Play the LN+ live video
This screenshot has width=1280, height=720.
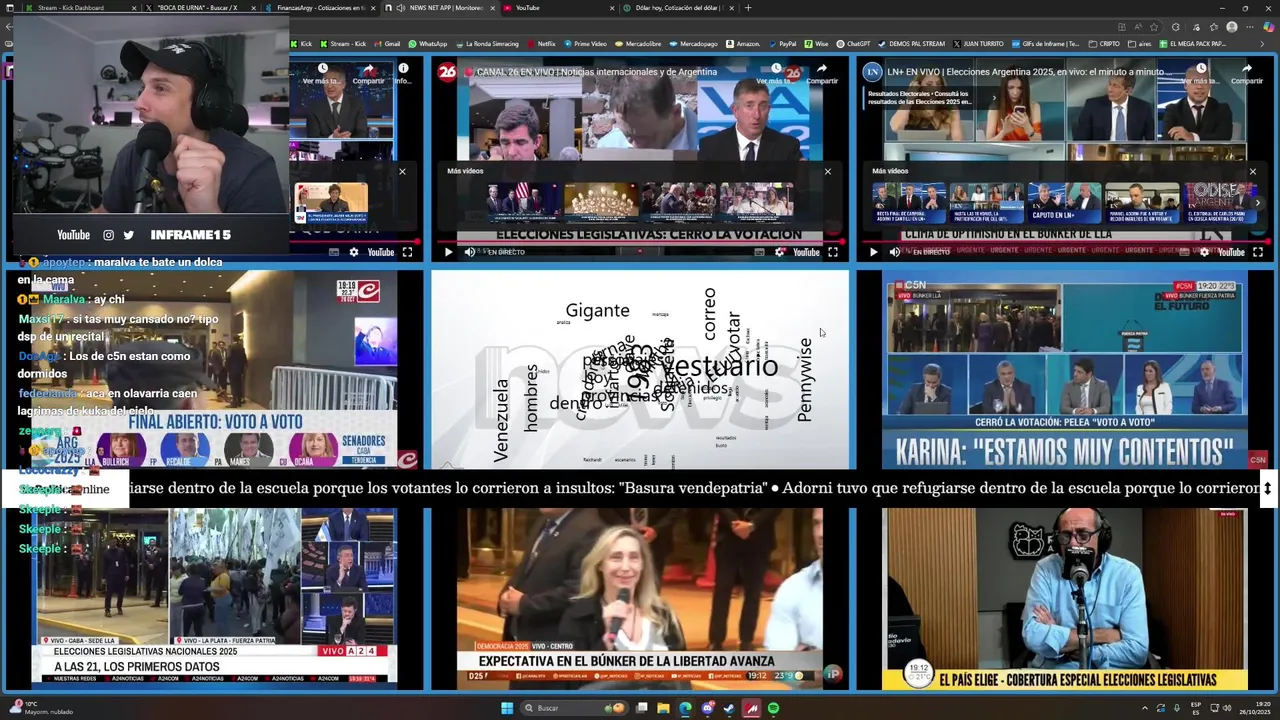coord(873,252)
